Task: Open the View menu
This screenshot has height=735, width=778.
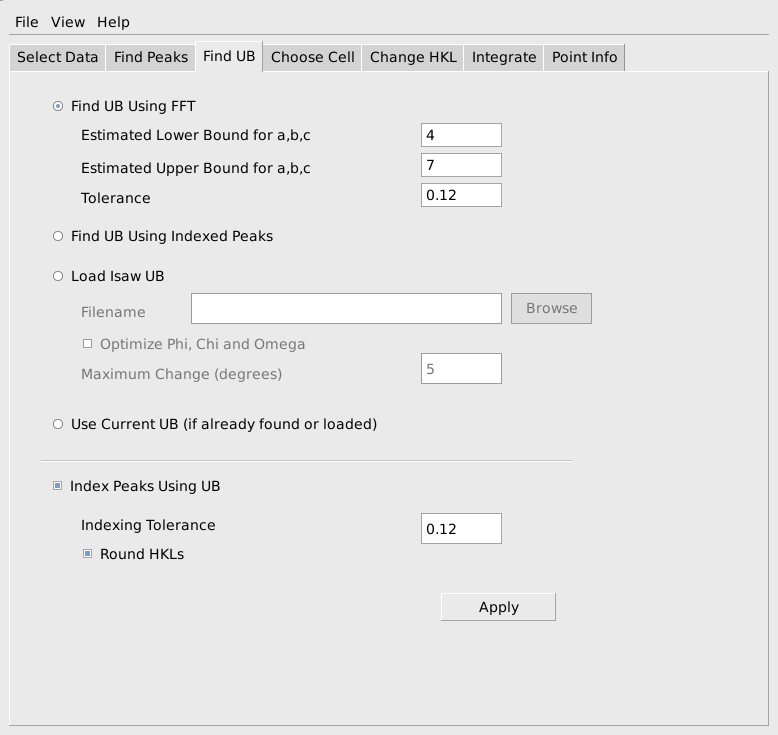Action: coord(68,22)
